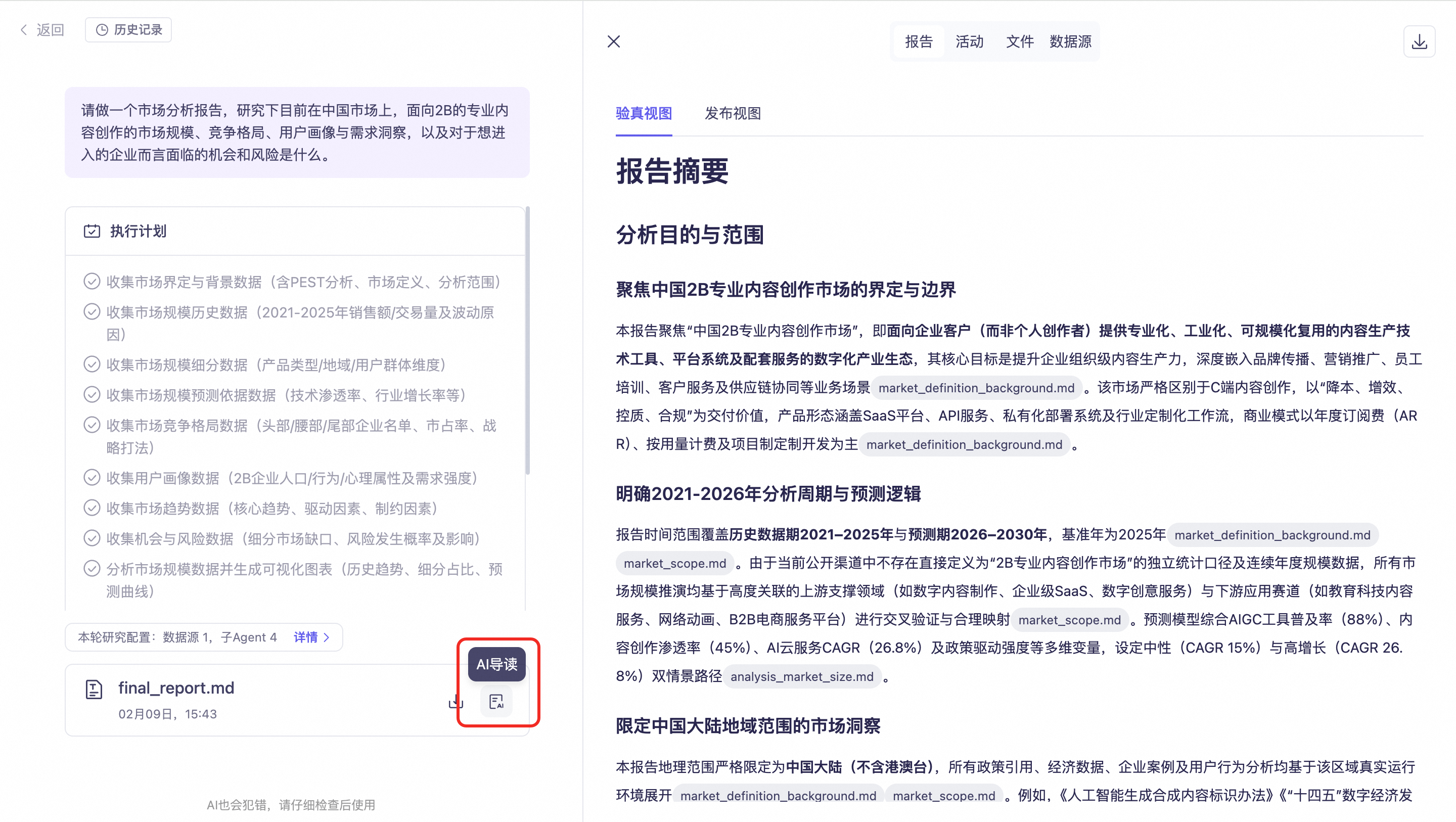Select the 数据源 tab
1456x822 pixels.
[x=1070, y=42]
